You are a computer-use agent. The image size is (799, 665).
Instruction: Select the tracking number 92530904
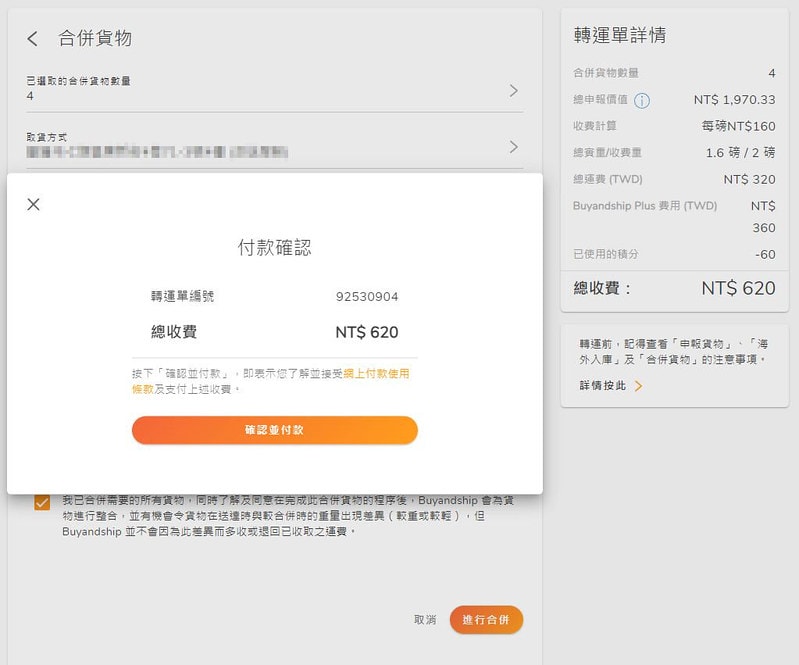tap(366, 297)
